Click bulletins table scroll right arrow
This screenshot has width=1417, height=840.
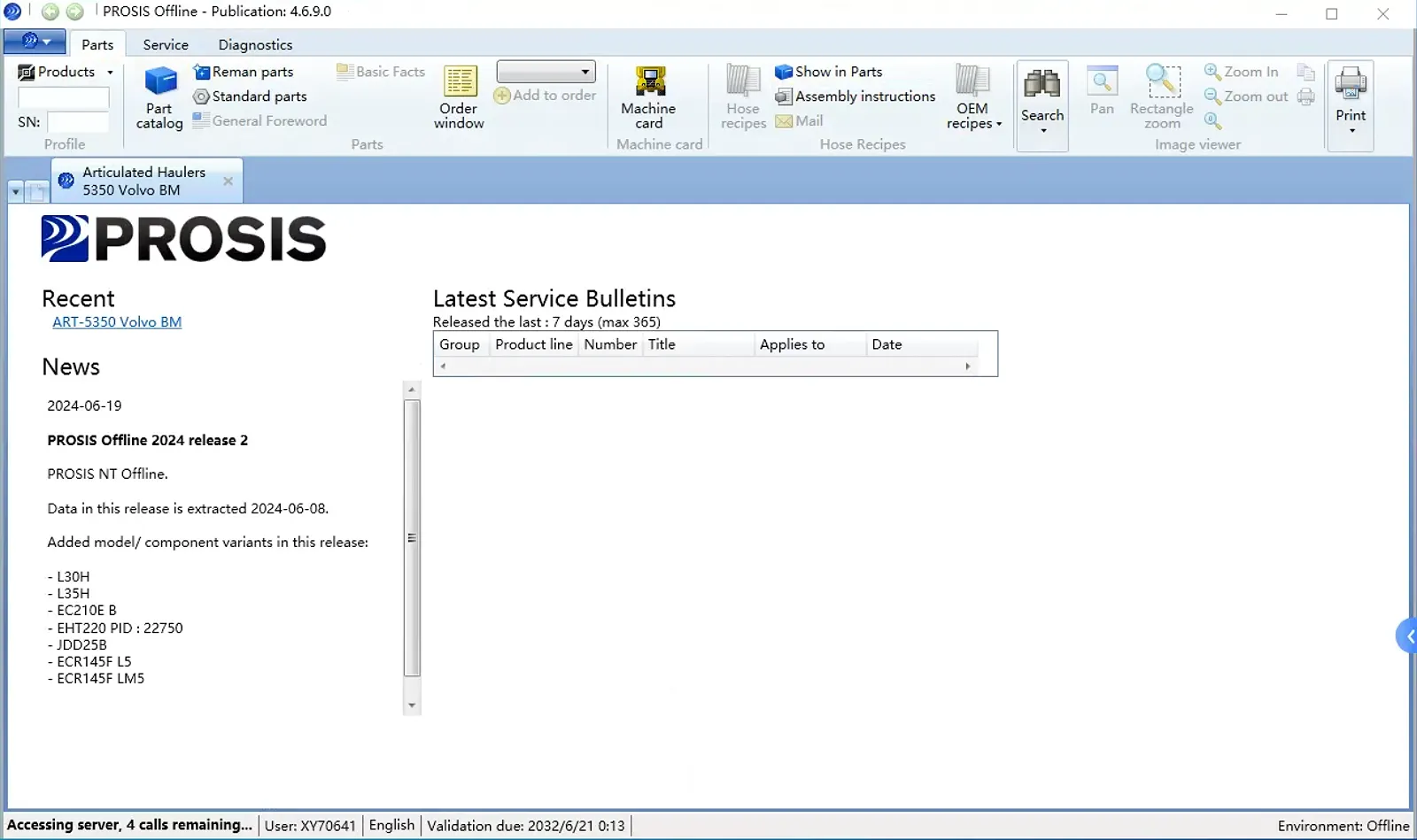(968, 366)
